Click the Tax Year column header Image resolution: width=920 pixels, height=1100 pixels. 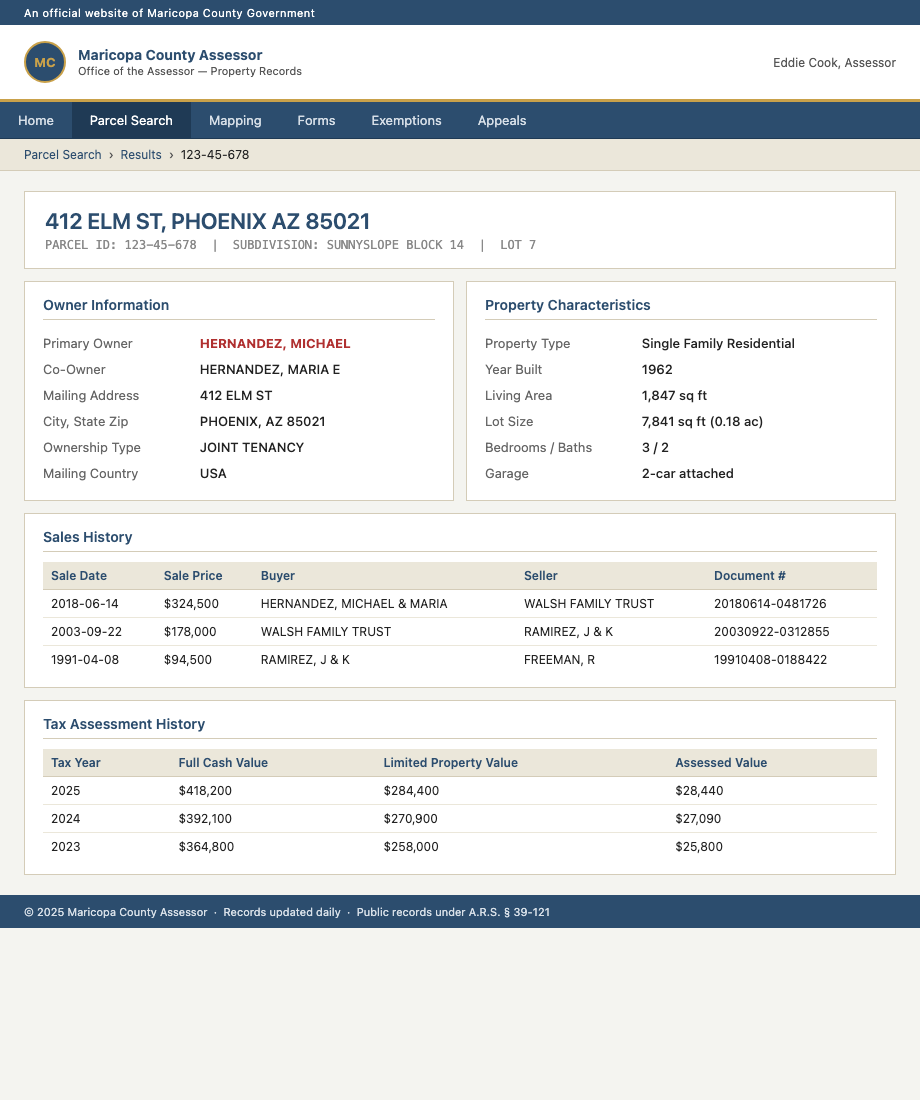76,763
